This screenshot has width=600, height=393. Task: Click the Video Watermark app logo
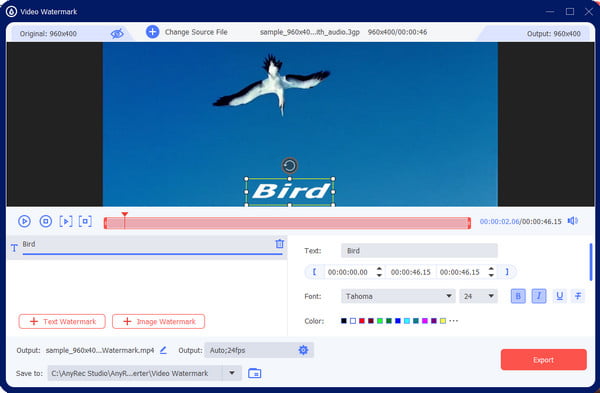pyautogui.click(x=11, y=11)
